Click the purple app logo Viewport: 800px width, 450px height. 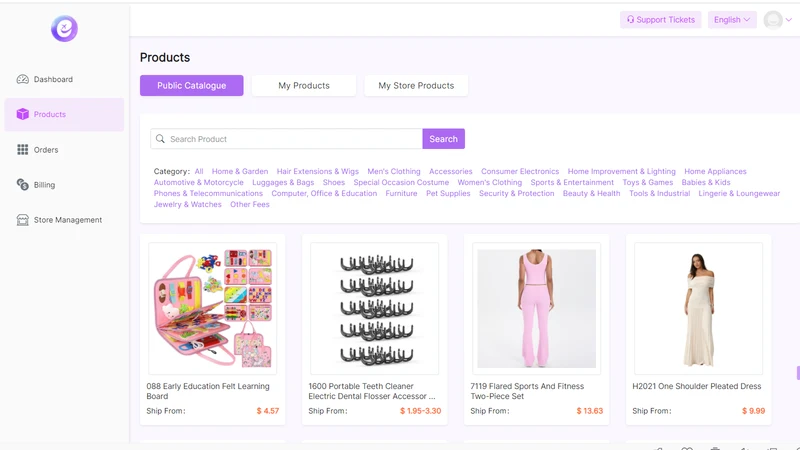pyautogui.click(x=64, y=29)
